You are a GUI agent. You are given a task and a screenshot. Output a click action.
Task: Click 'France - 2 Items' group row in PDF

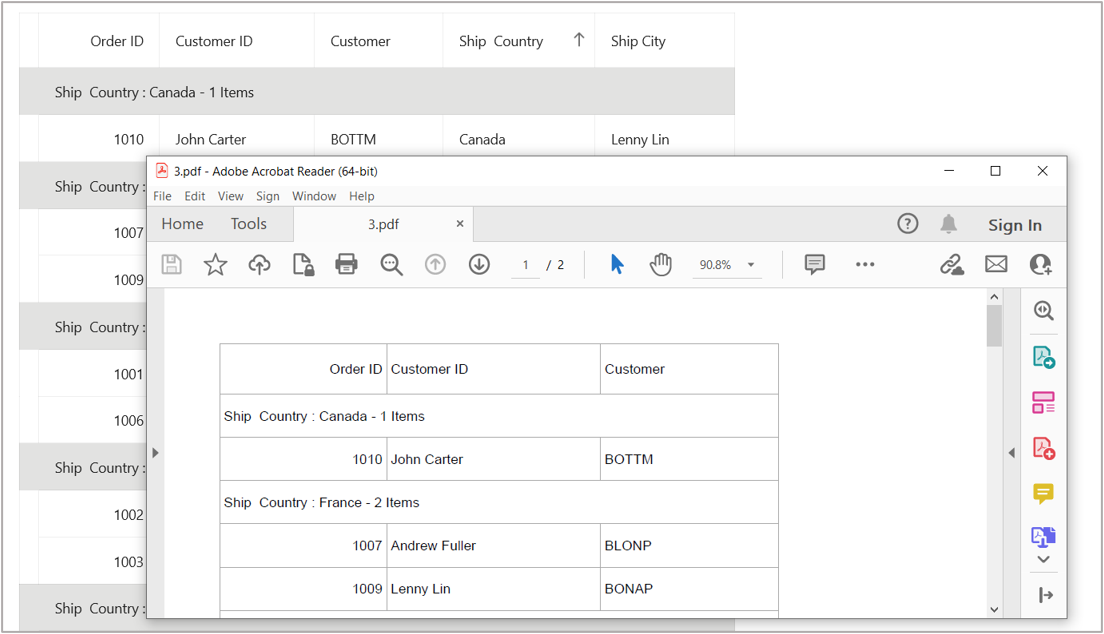[x=499, y=502]
